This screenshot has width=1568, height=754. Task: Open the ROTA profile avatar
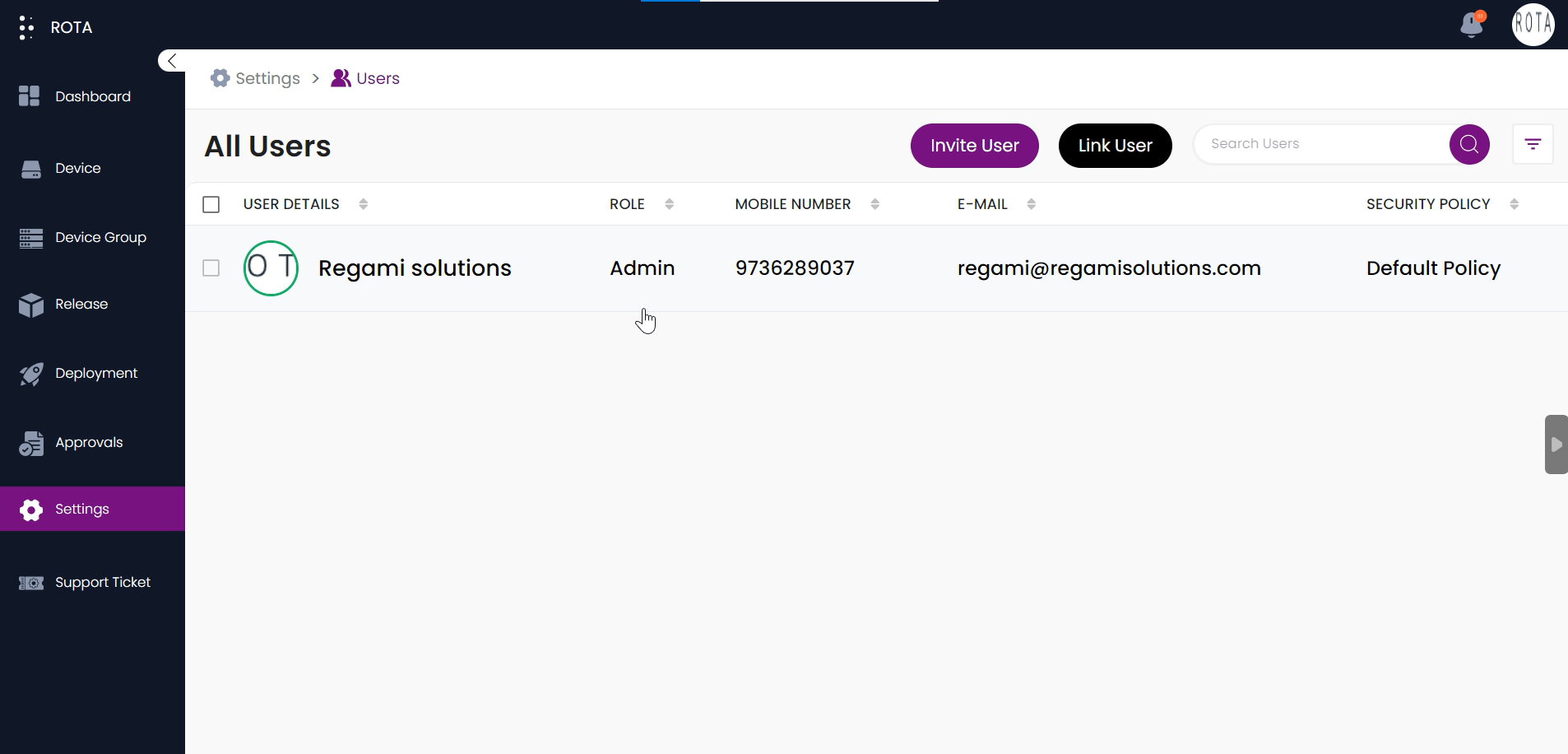[x=1533, y=25]
